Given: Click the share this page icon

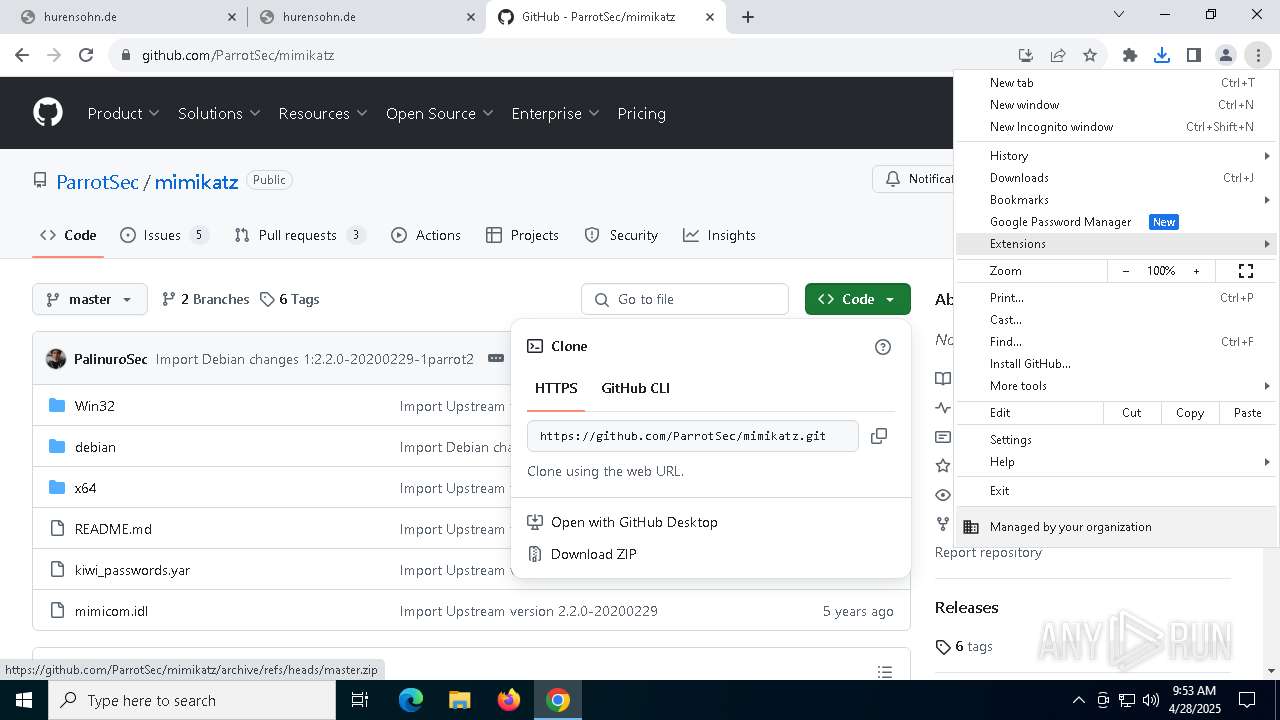Looking at the screenshot, I should click(1058, 55).
